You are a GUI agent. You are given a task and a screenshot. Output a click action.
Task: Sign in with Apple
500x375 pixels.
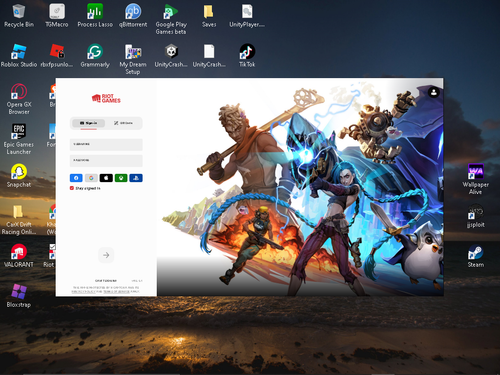coord(106,178)
